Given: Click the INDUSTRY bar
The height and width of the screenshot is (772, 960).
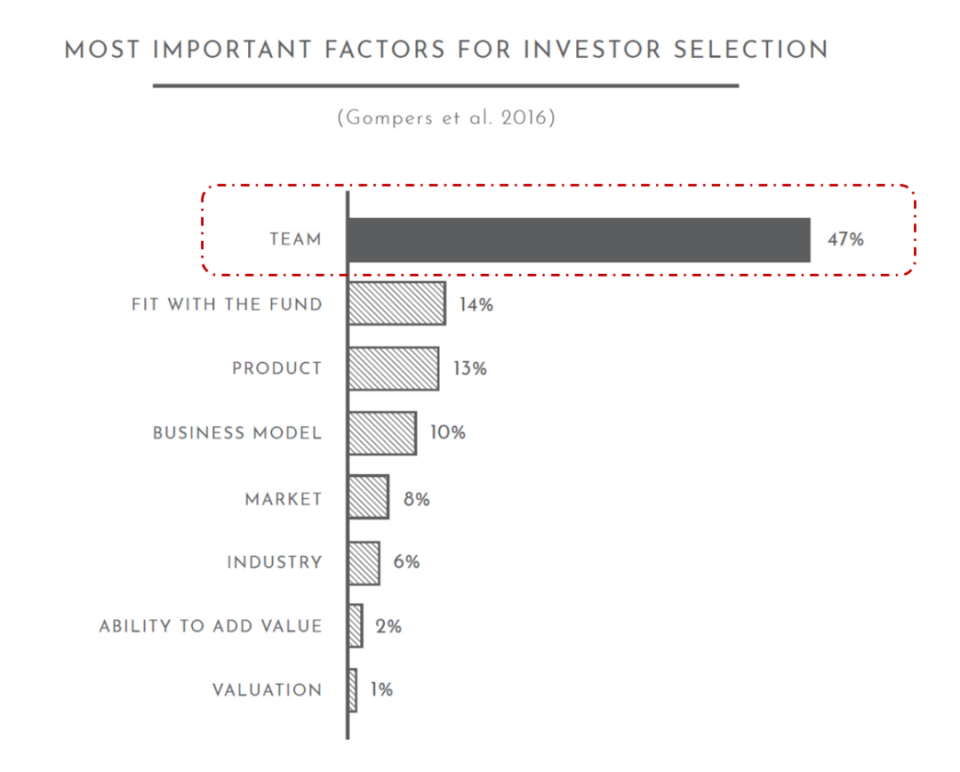Looking at the screenshot, I should click(364, 563).
